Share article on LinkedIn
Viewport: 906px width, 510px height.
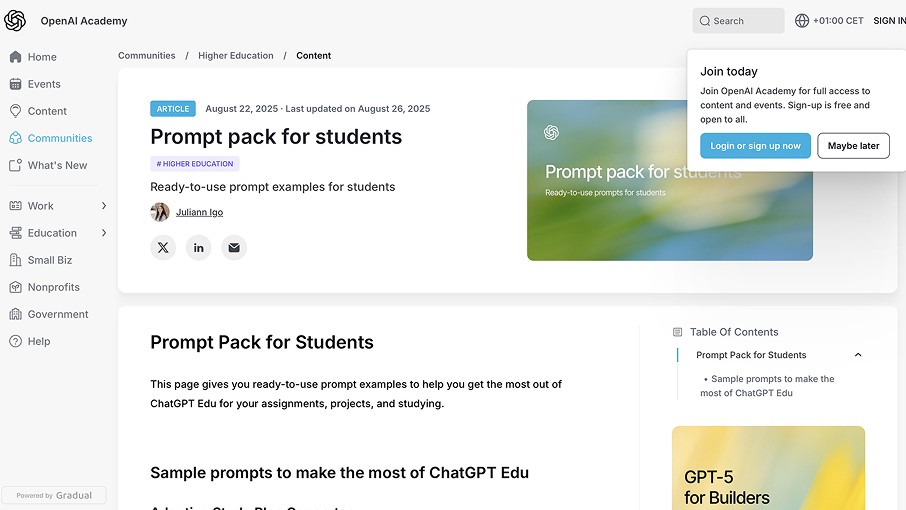[198, 247]
